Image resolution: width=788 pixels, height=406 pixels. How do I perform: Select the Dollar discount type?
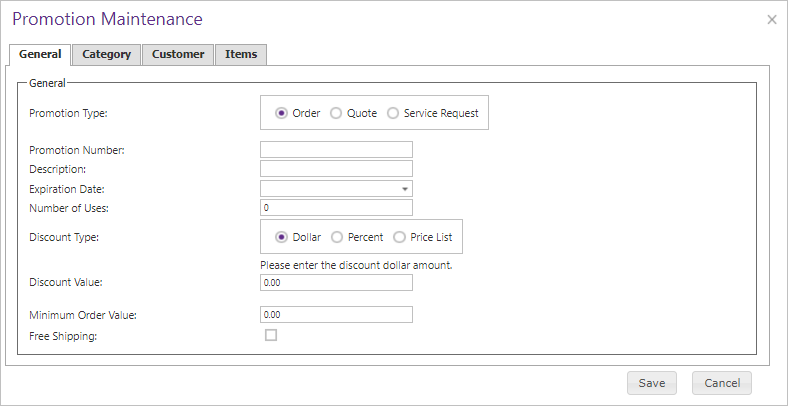point(281,237)
